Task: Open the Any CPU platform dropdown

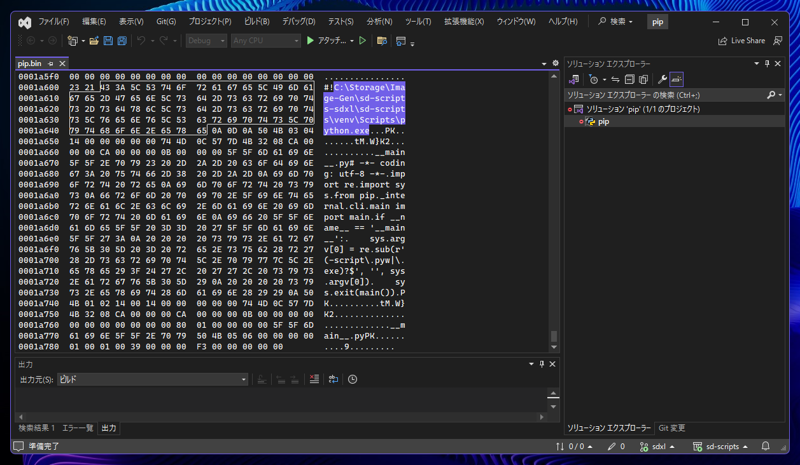Action: click(x=266, y=41)
